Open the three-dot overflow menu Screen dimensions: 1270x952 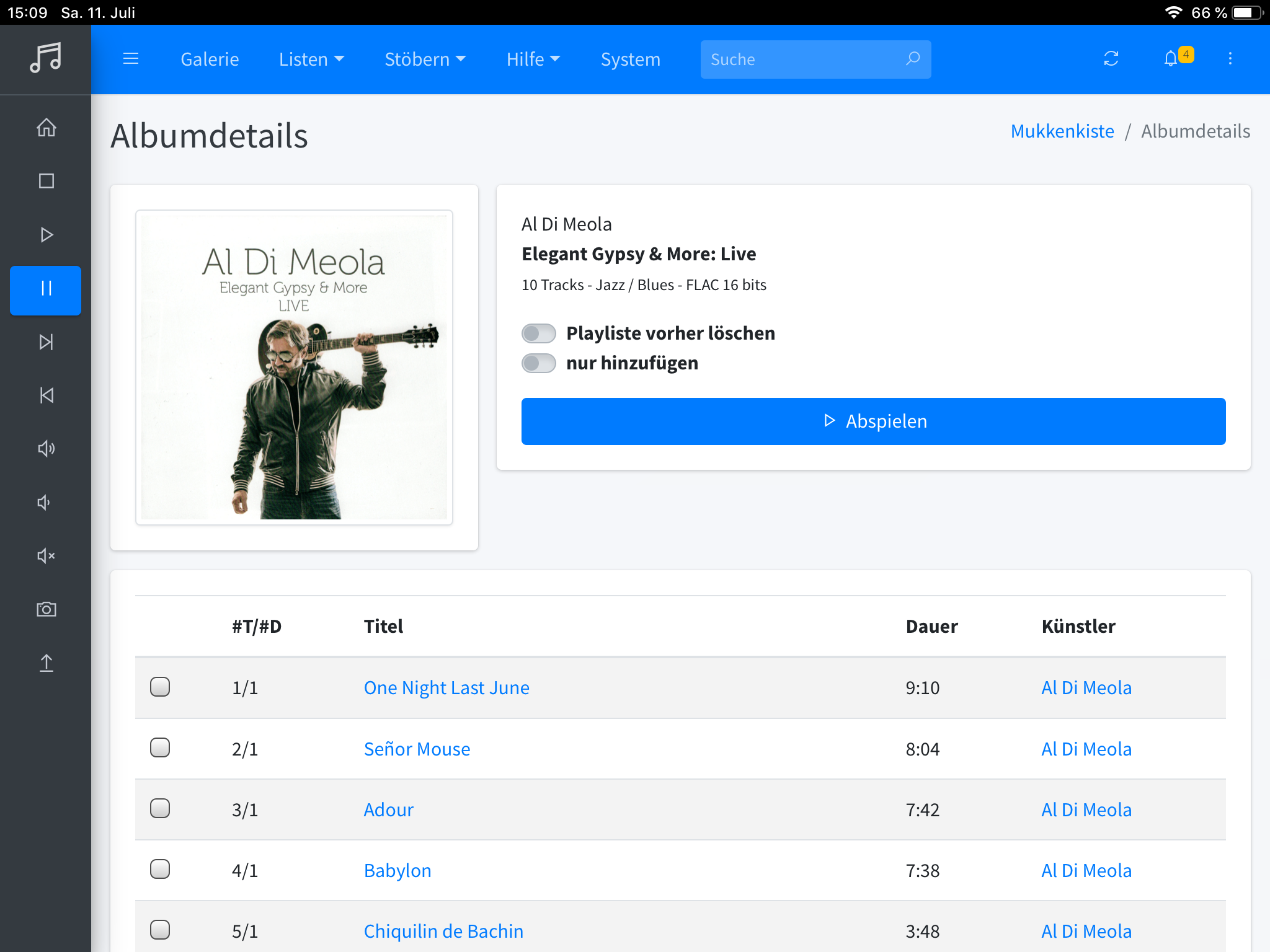[1230, 59]
